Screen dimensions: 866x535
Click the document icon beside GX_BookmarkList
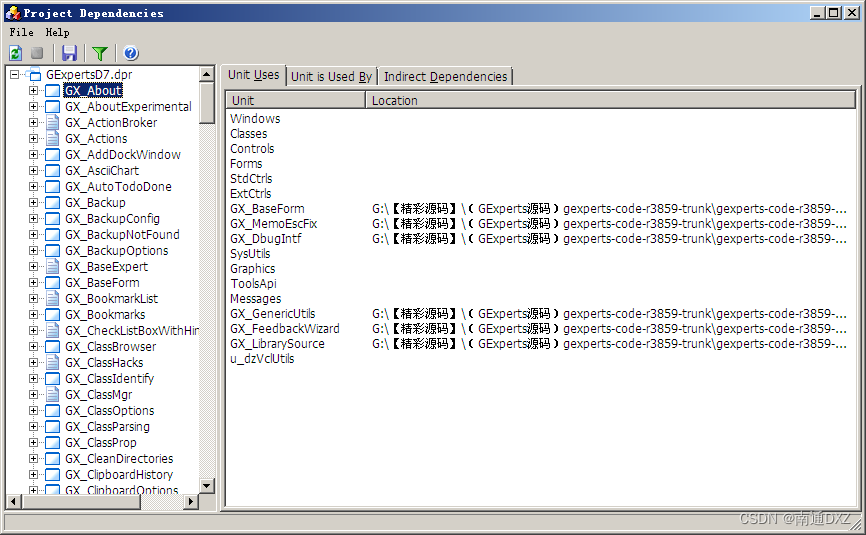tap(52, 299)
